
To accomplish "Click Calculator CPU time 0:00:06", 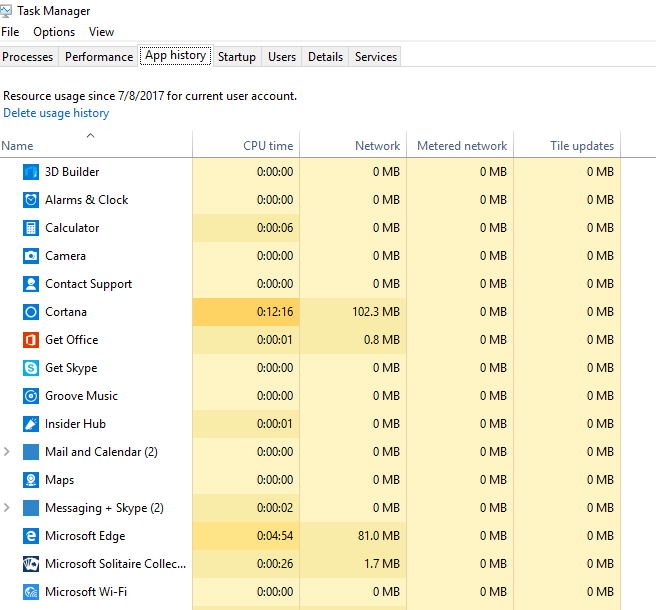I will [275, 228].
